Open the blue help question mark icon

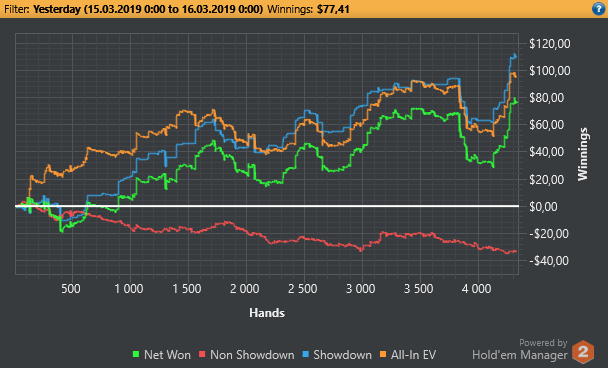[x=598, y=9]
